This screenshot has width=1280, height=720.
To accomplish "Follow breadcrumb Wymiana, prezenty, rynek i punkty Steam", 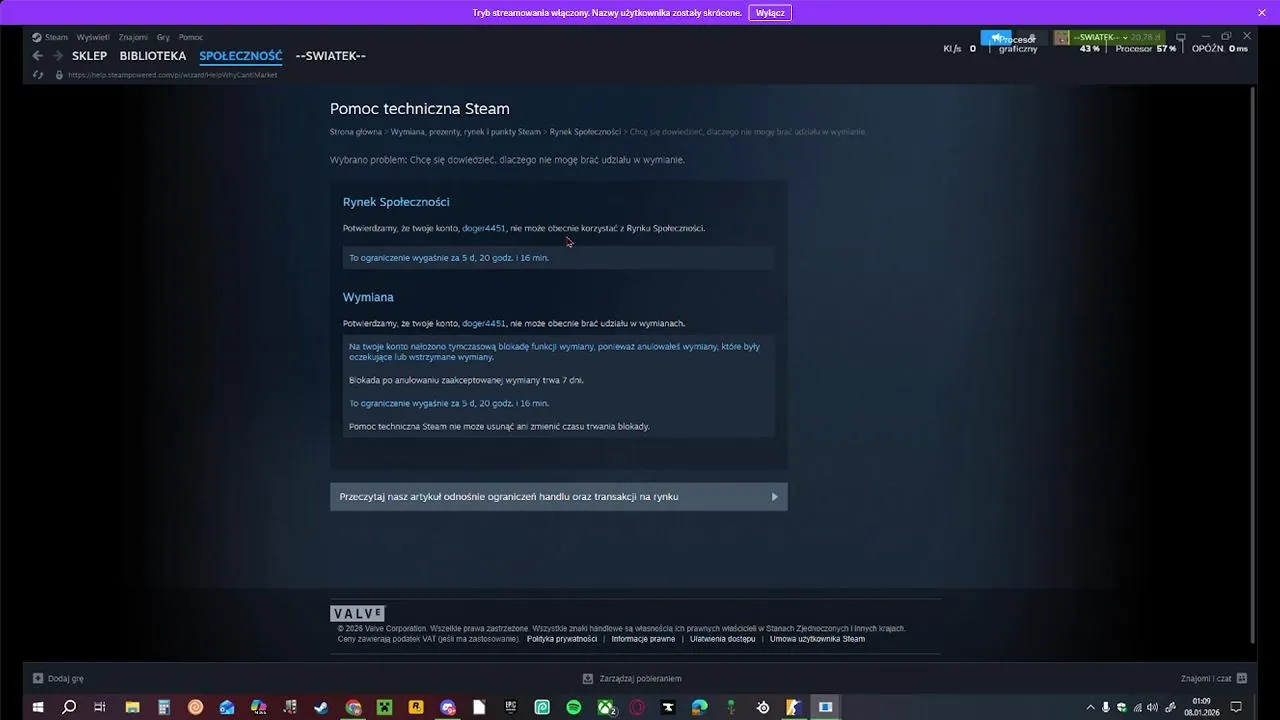I will tap(466, 132).
